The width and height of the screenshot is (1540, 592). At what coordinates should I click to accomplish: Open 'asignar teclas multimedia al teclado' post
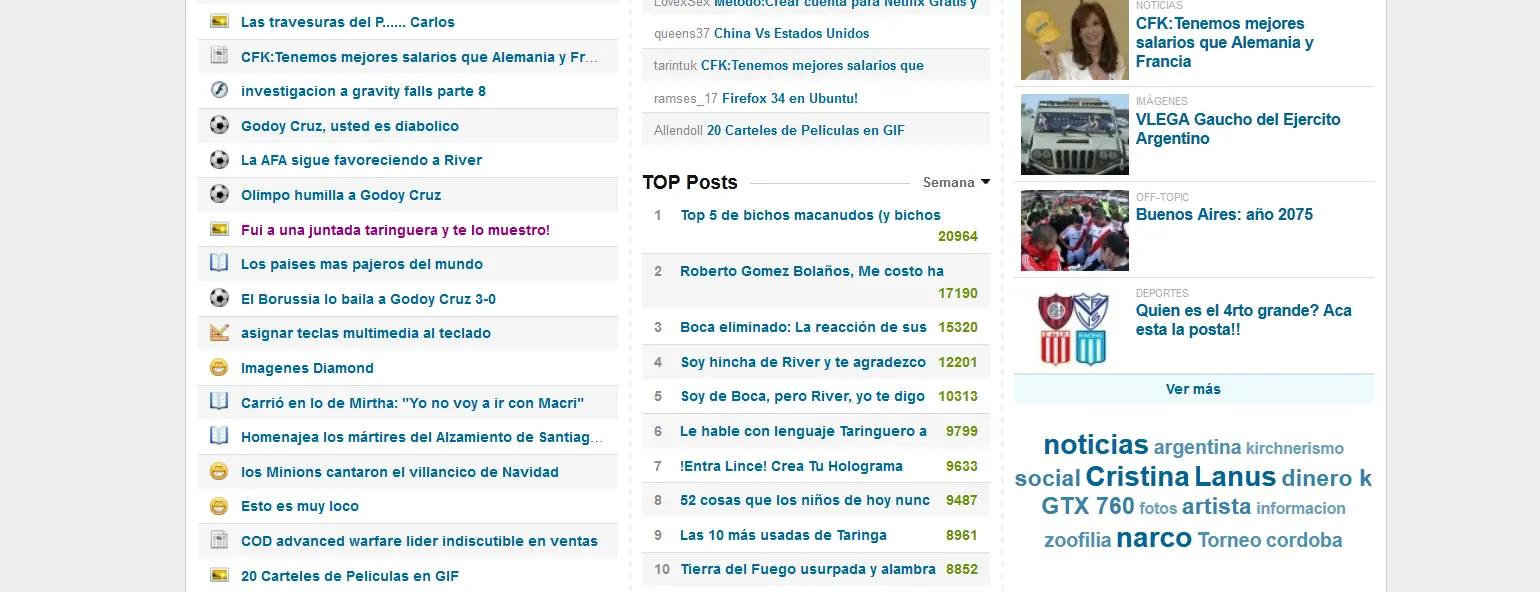click(x=366, y=333)
